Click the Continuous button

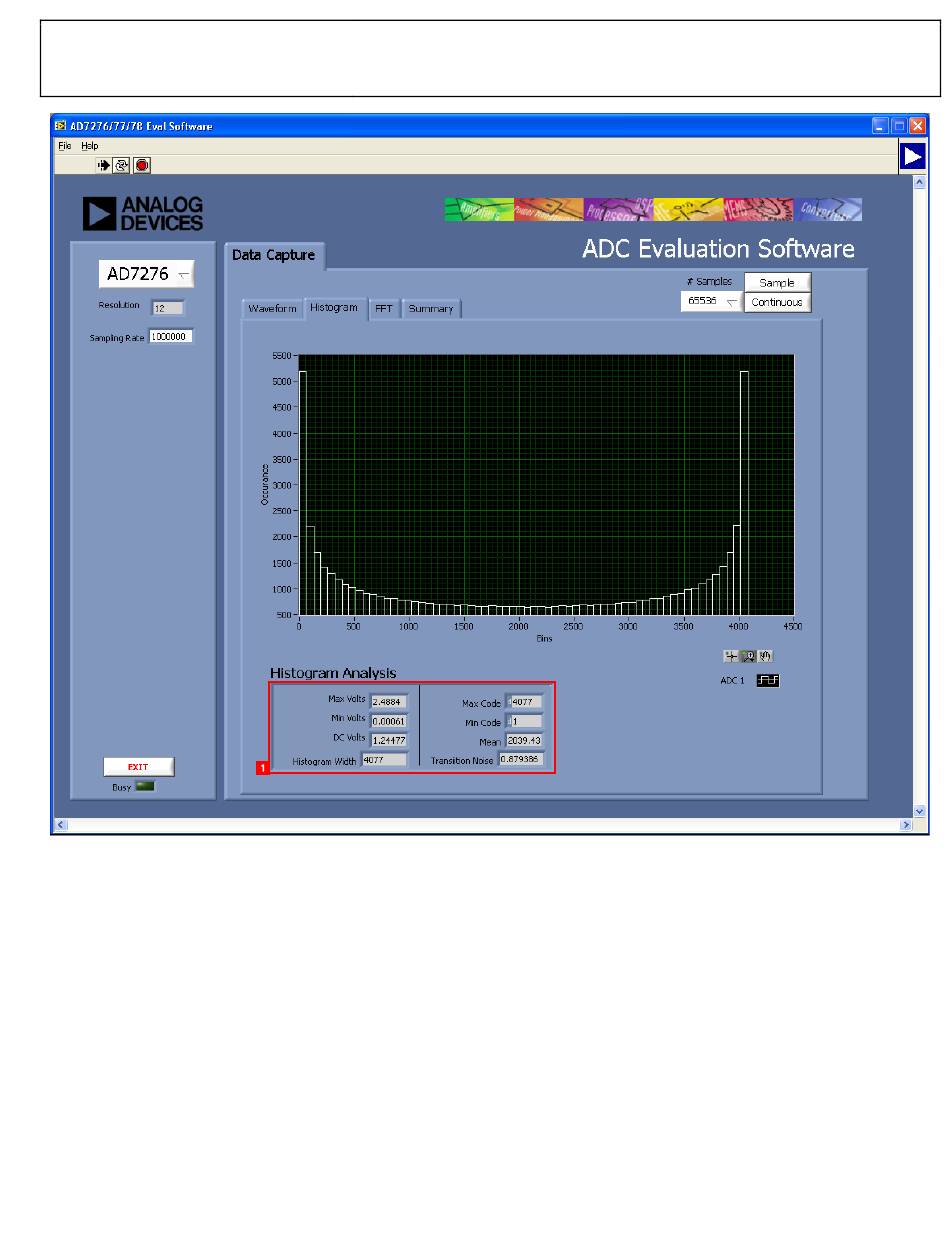pos(777,302)
